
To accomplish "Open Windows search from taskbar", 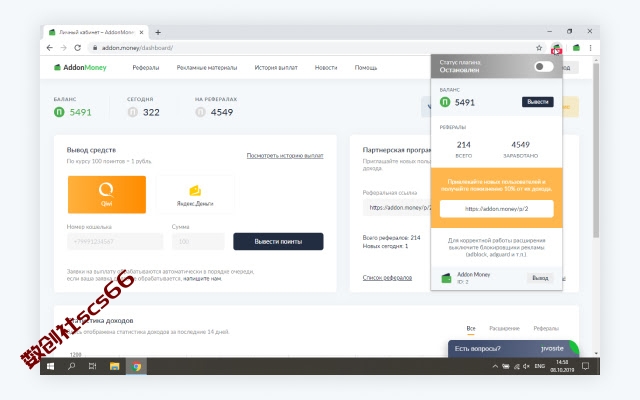I will click(71, 366).
